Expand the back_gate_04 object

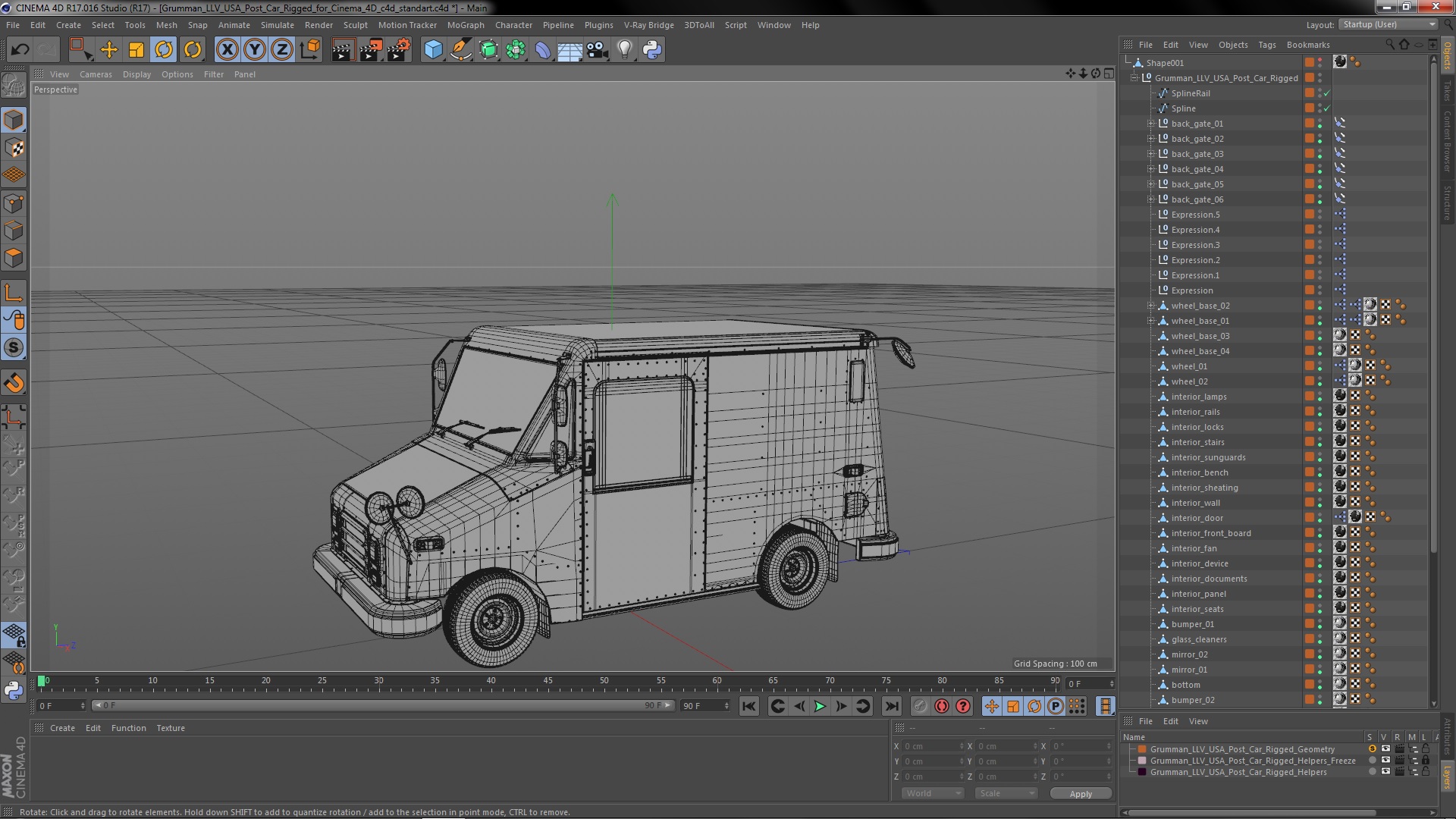(1150, 169)
